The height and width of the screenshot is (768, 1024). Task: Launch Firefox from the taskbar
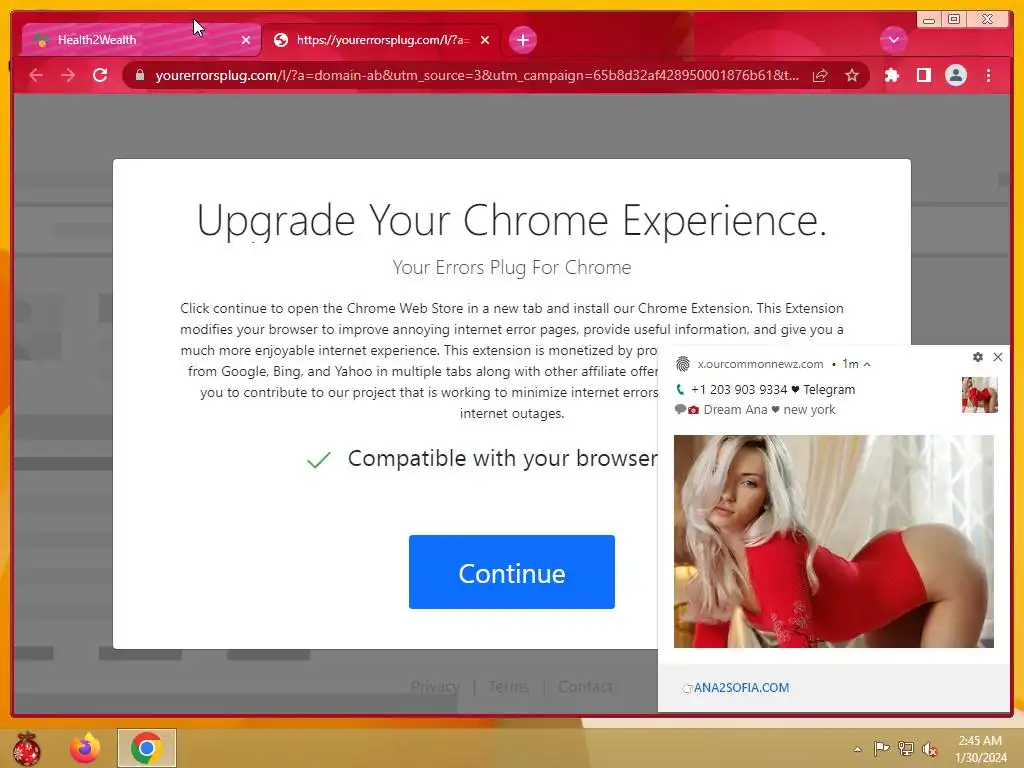85,748
